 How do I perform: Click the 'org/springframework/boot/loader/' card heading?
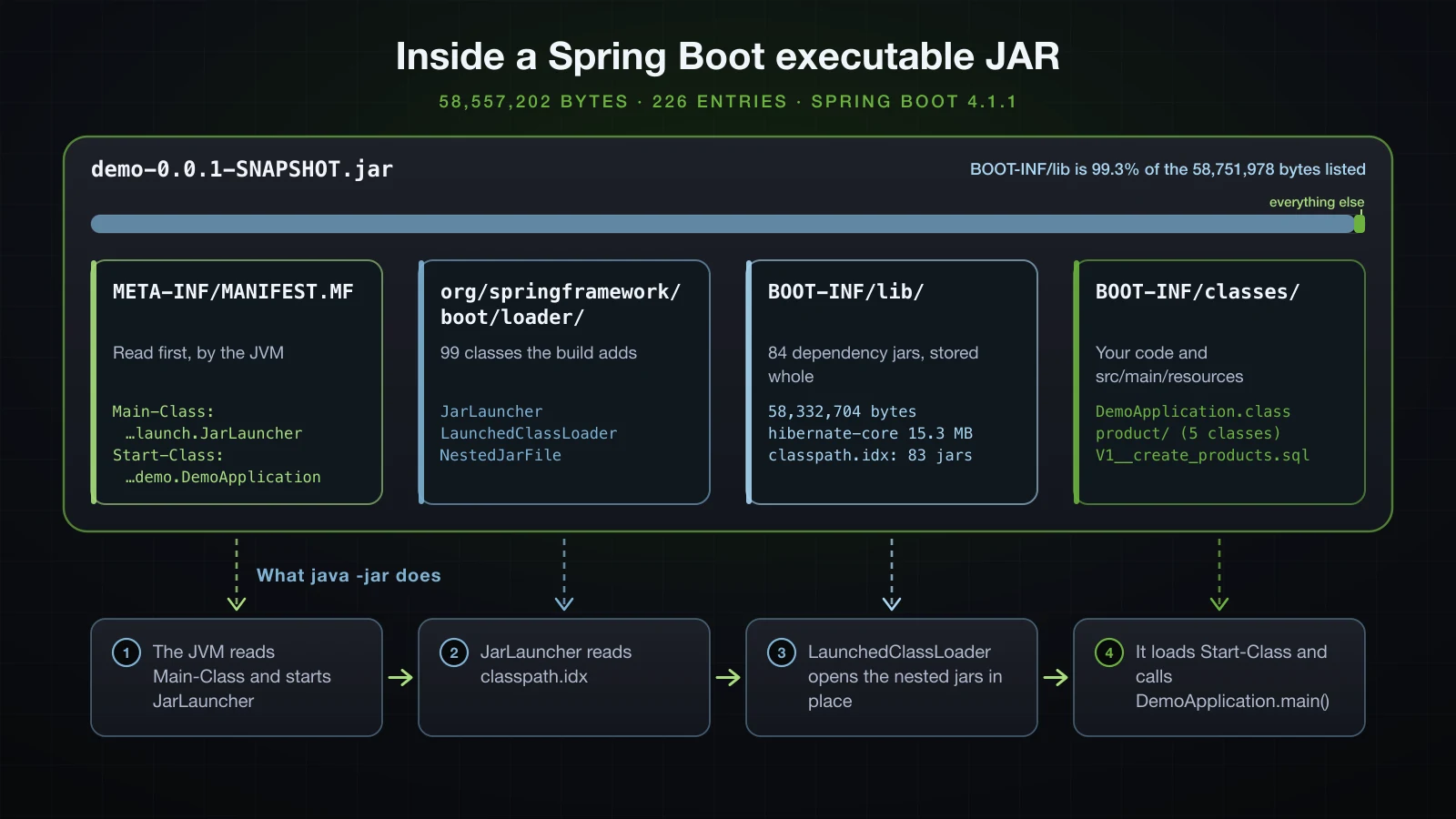pos(561,305)
